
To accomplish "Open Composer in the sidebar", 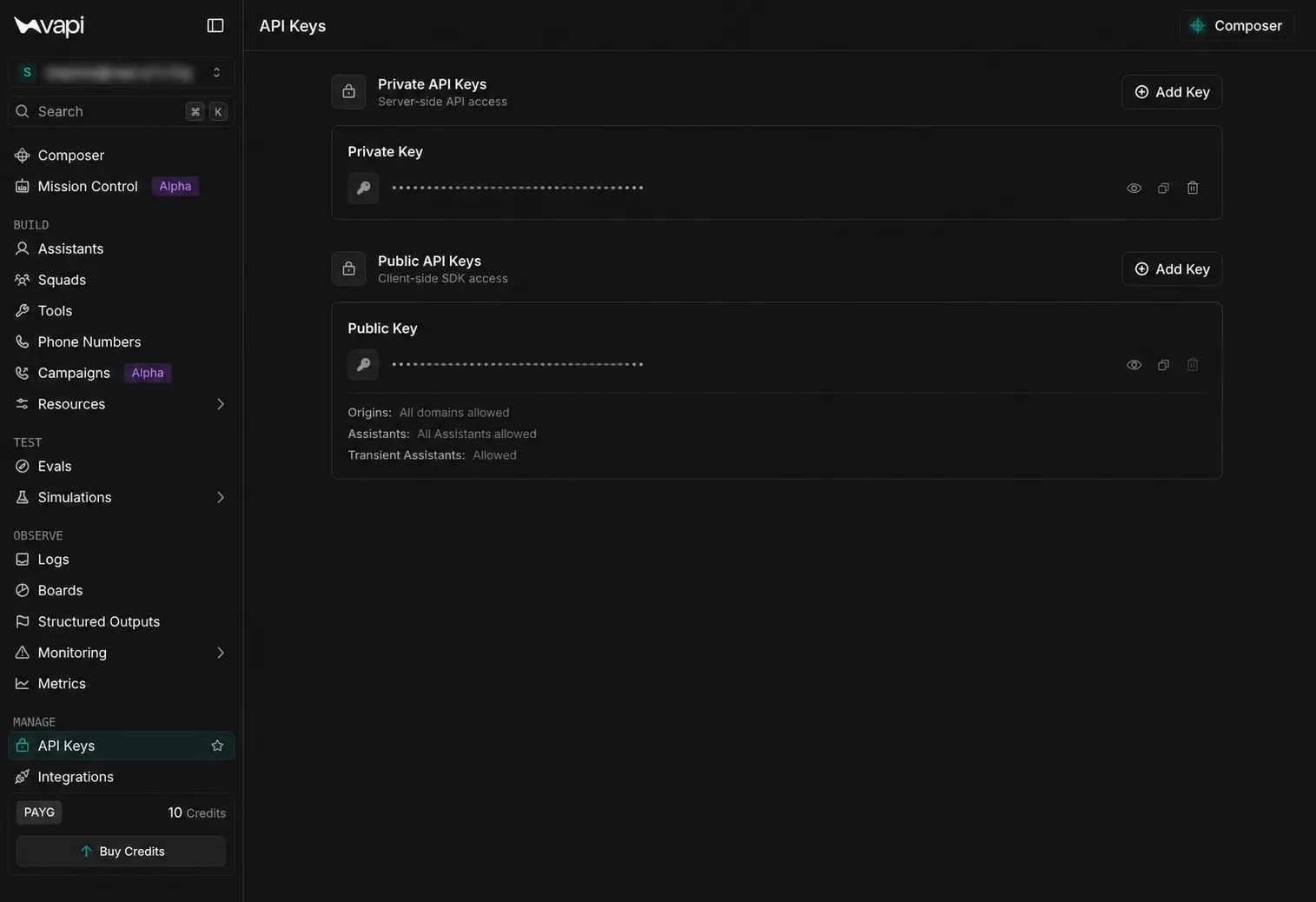I will pos(122,156).
